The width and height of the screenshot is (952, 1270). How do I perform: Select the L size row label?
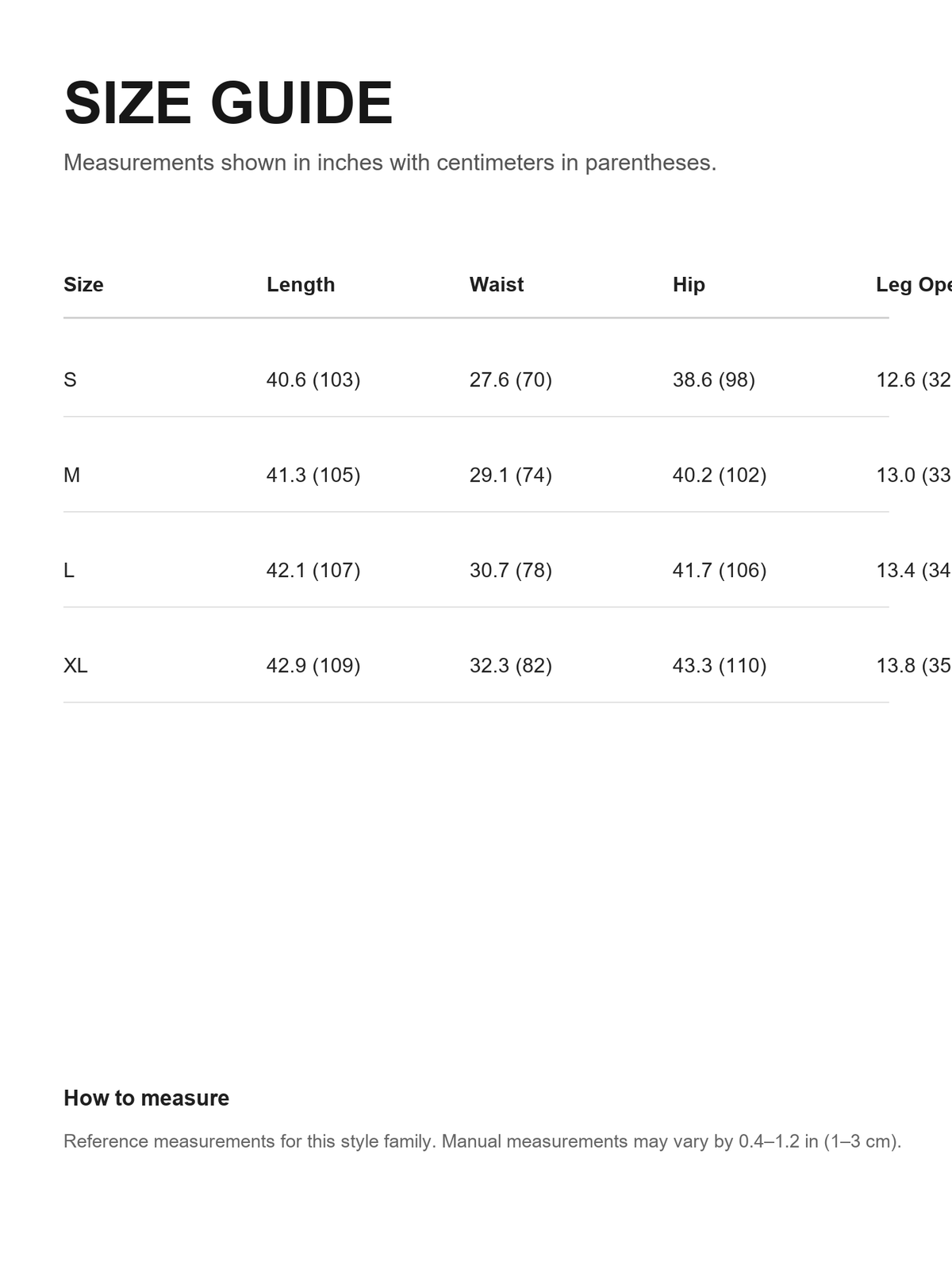tap(69, 570)
